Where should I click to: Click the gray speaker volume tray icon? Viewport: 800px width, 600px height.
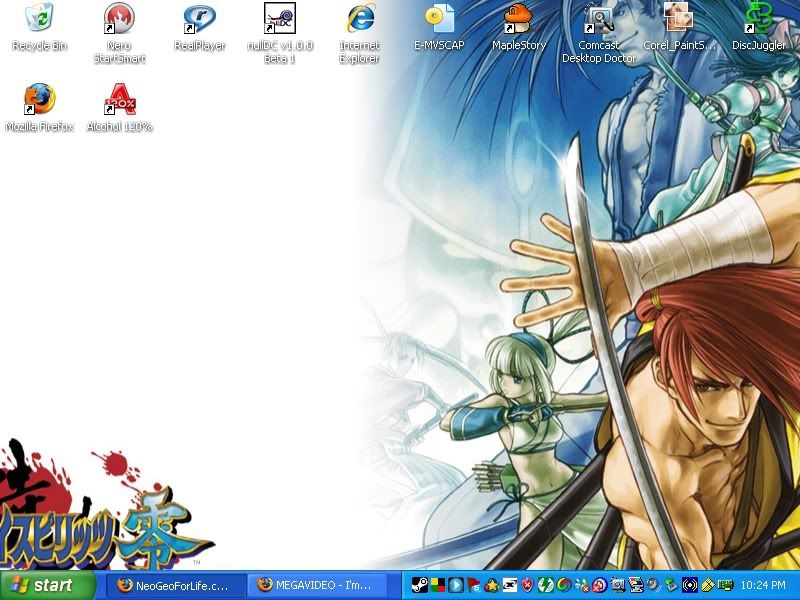(x=654, y=585)
